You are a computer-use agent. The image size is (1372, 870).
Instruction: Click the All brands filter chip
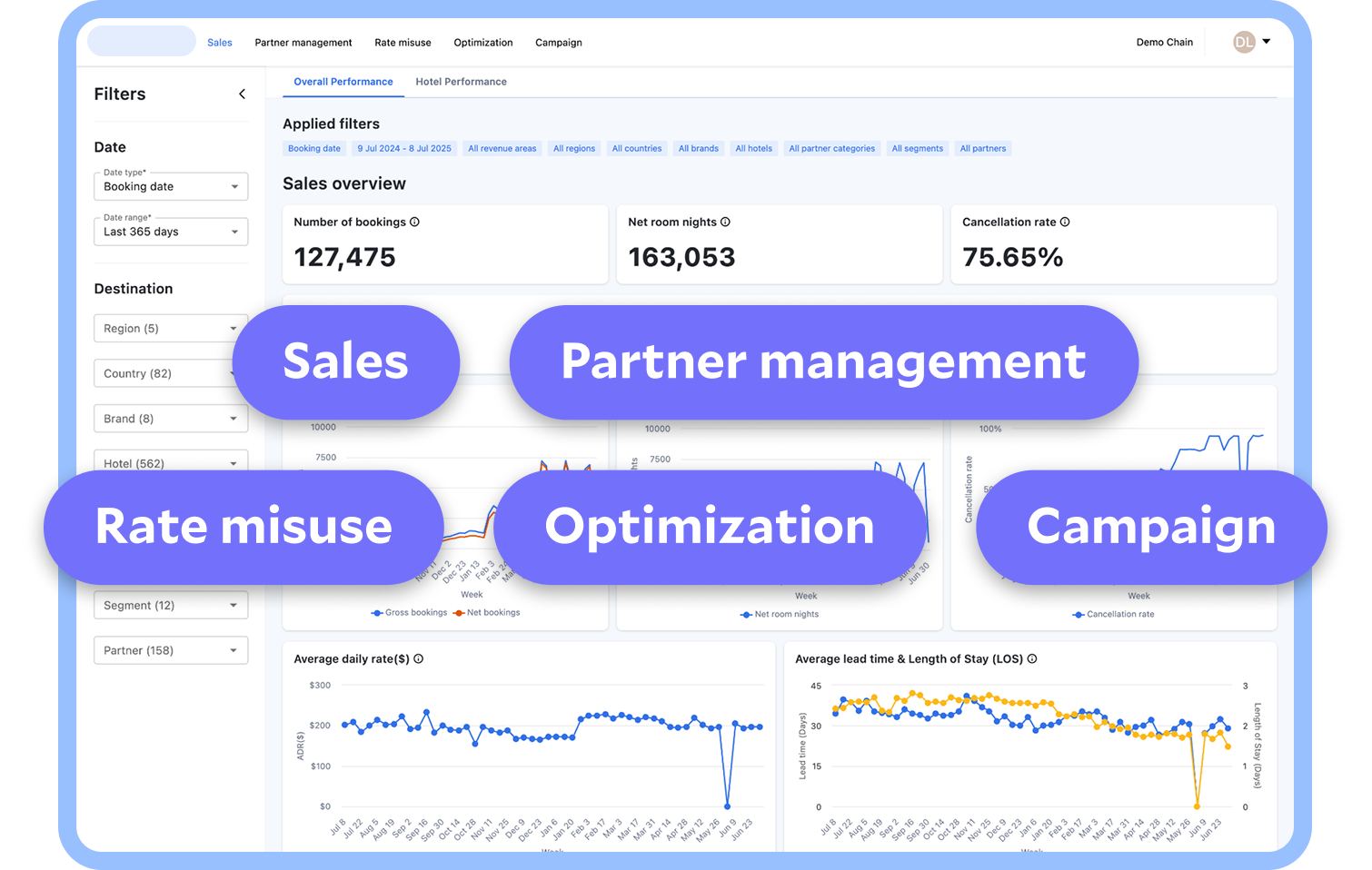click(x=699, y=149)
